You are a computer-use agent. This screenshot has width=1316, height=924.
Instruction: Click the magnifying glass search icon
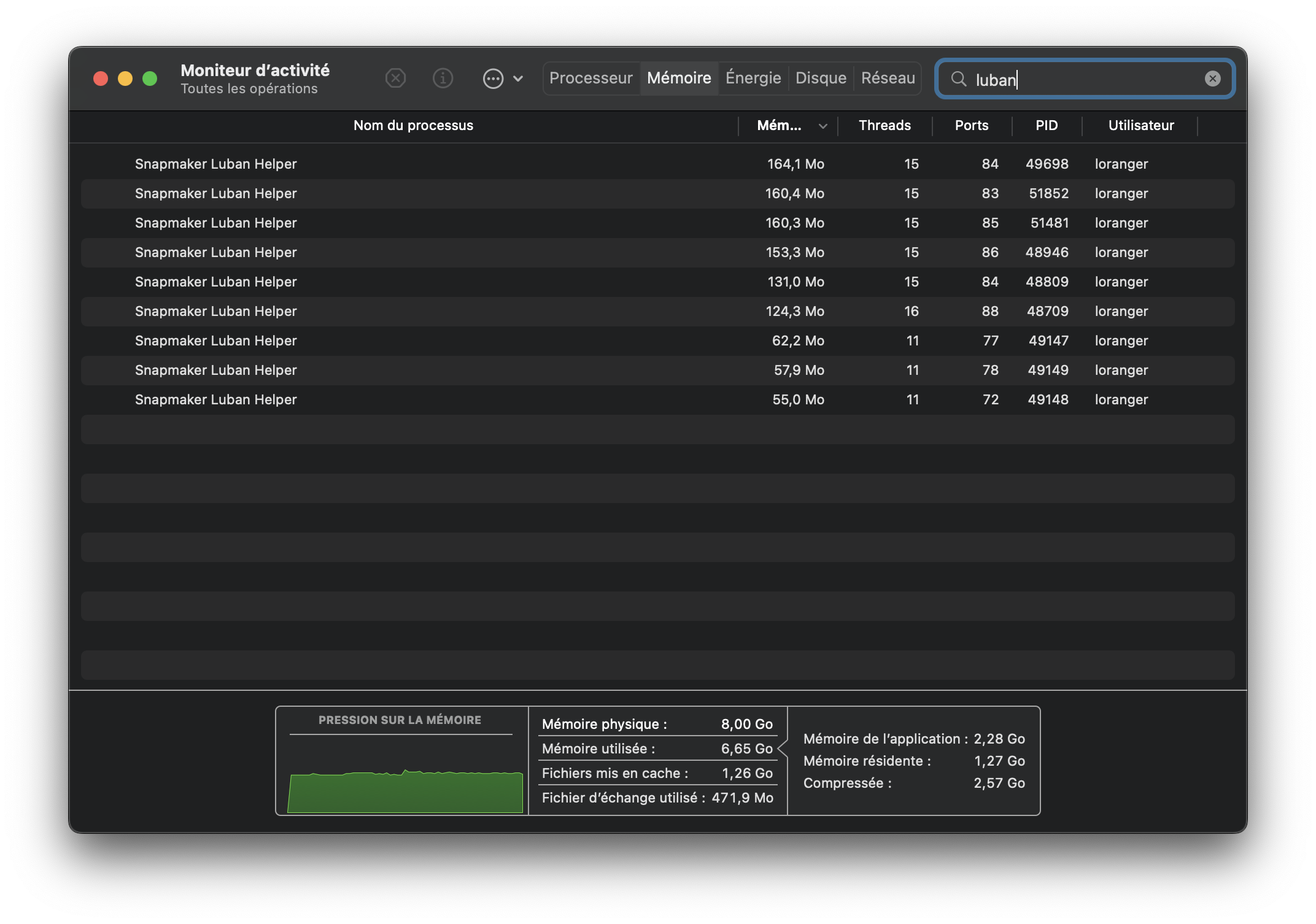tap(958, 79)
